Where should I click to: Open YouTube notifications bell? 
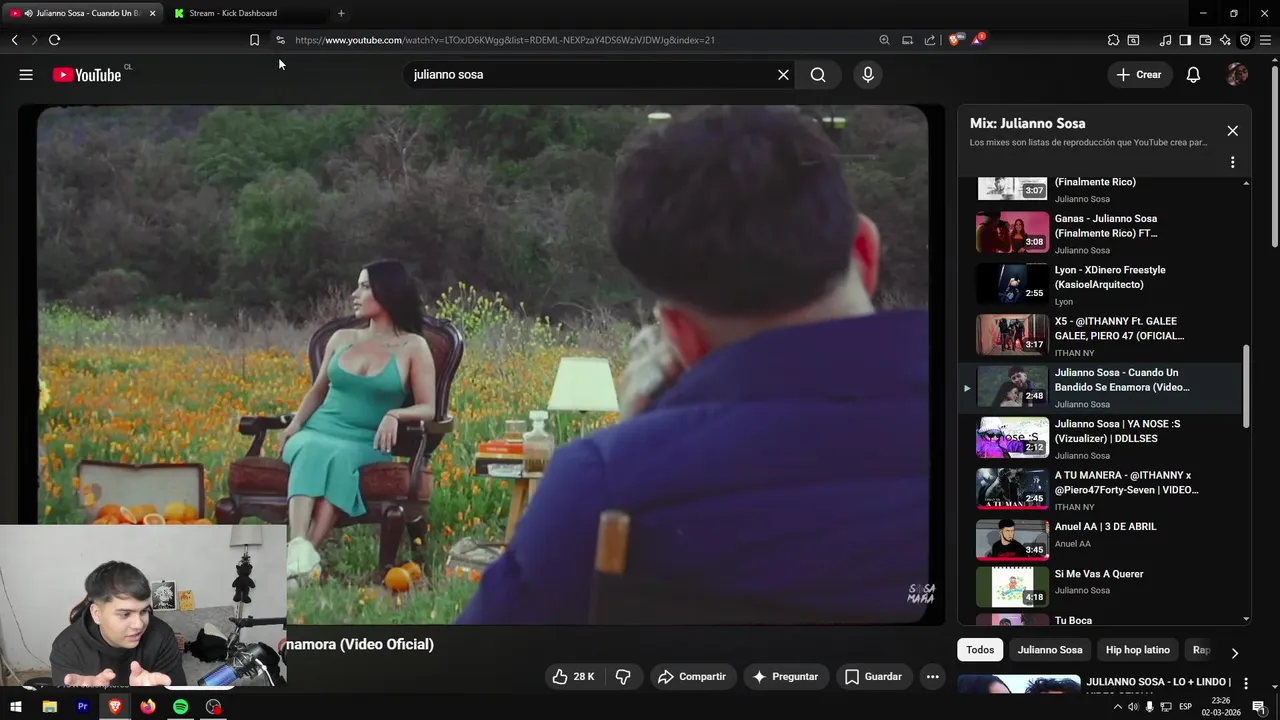click(1193, 75)
